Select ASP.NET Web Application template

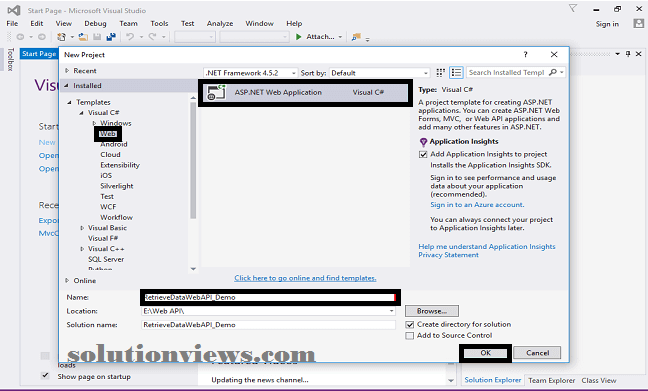click(x=305, y=93)
